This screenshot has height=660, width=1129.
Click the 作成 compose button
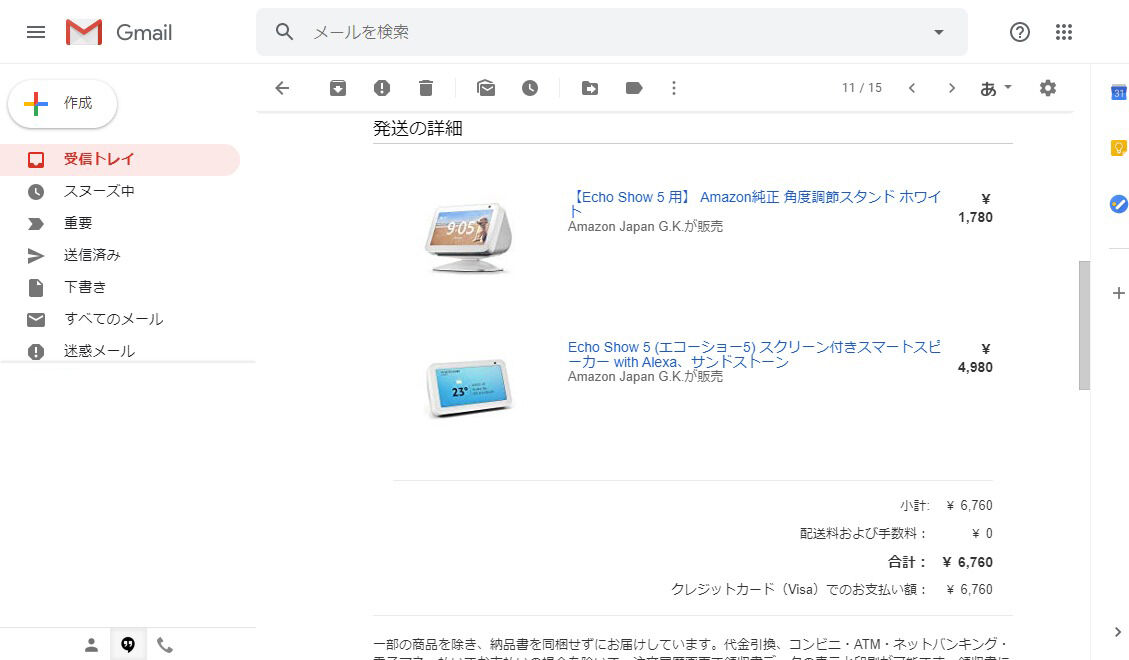(x=63, y=104)
